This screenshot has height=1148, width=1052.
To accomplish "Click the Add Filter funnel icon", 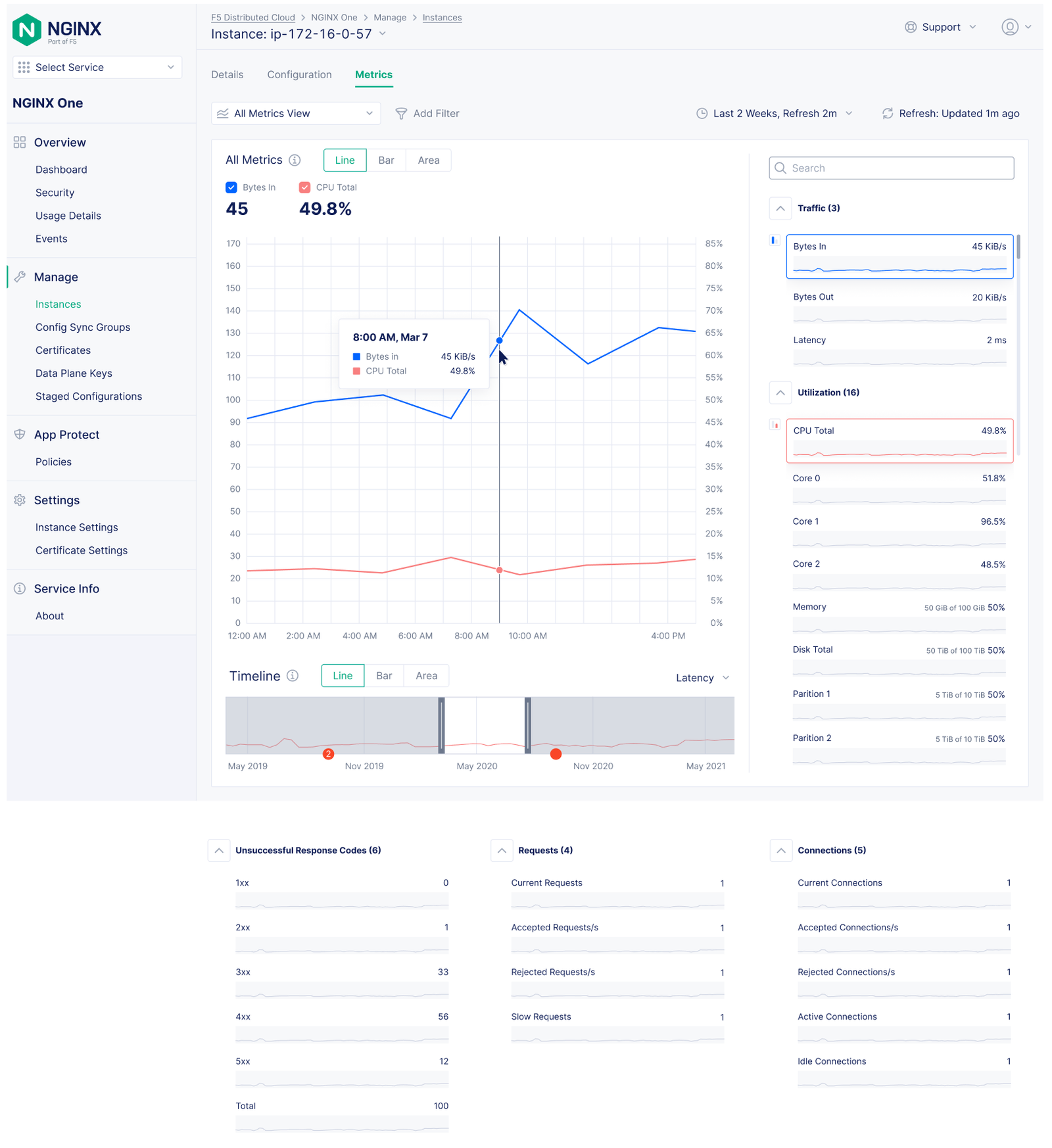I will pyautogui.click(x=401, y=114).
